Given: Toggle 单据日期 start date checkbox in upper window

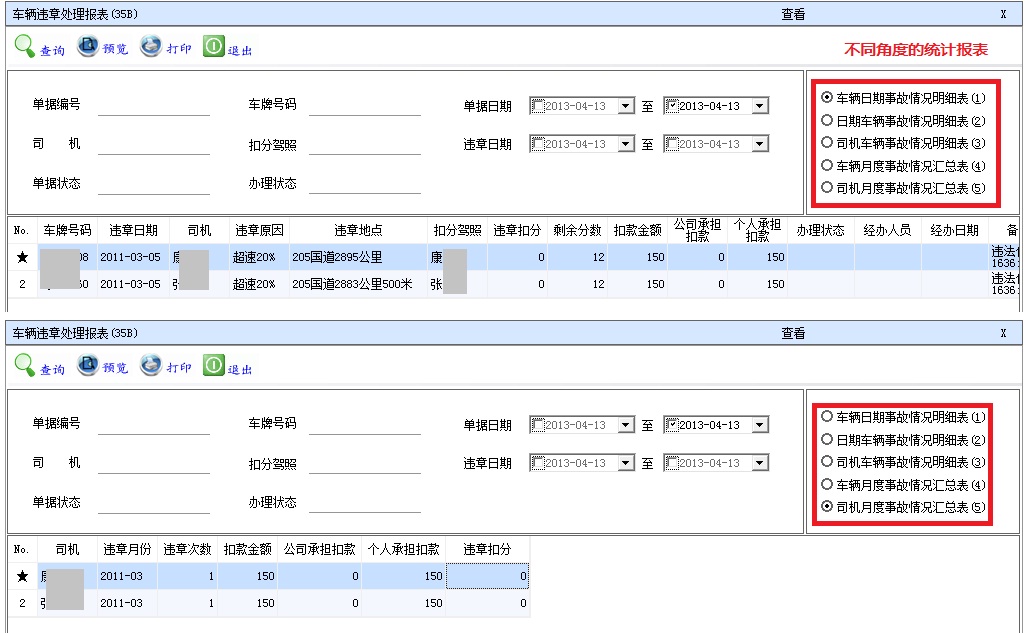Looking at the screenshot, I should click(x=538, y=106).
